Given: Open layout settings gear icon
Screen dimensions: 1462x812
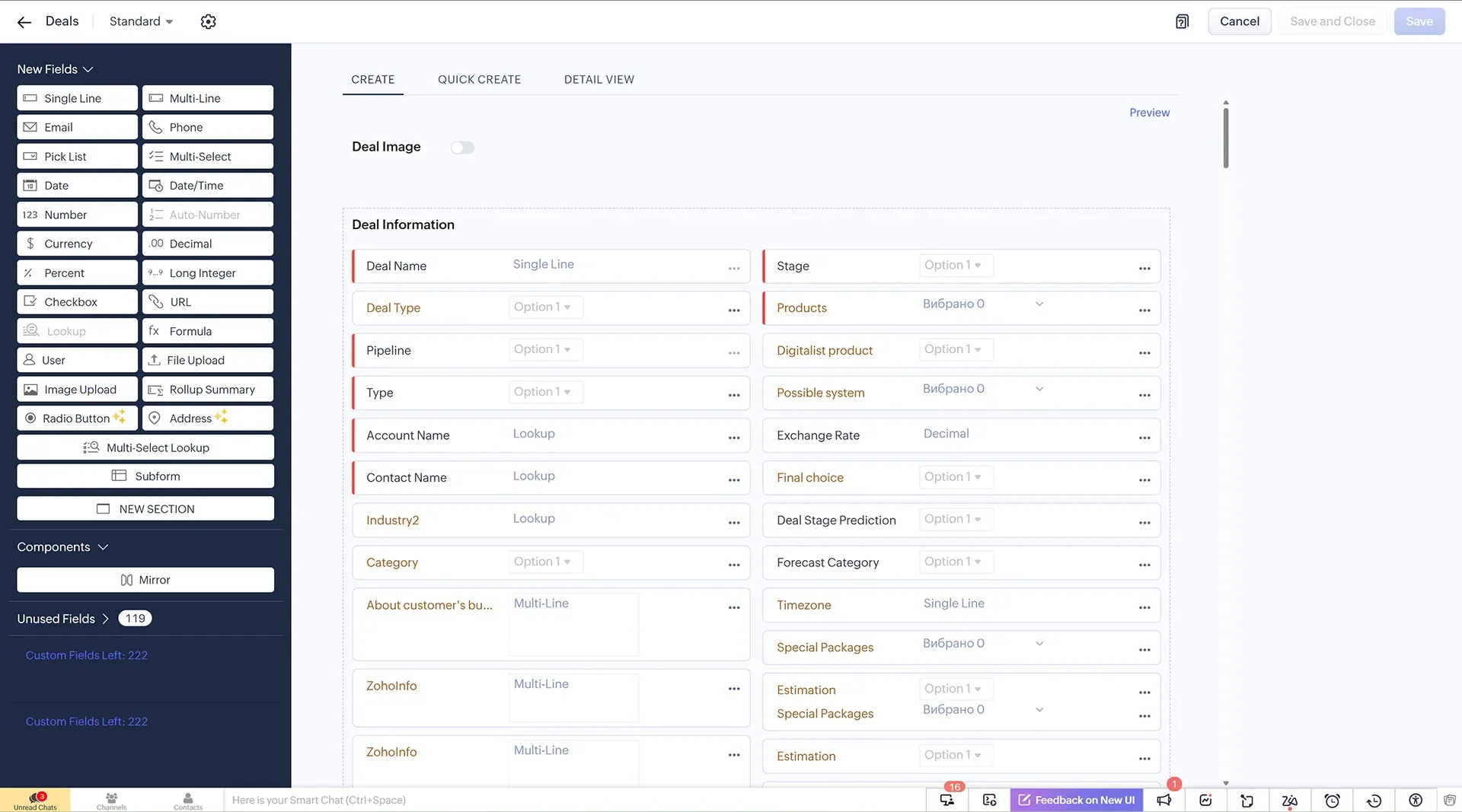Looking at the screenshot, I should [x=208, y=22].
